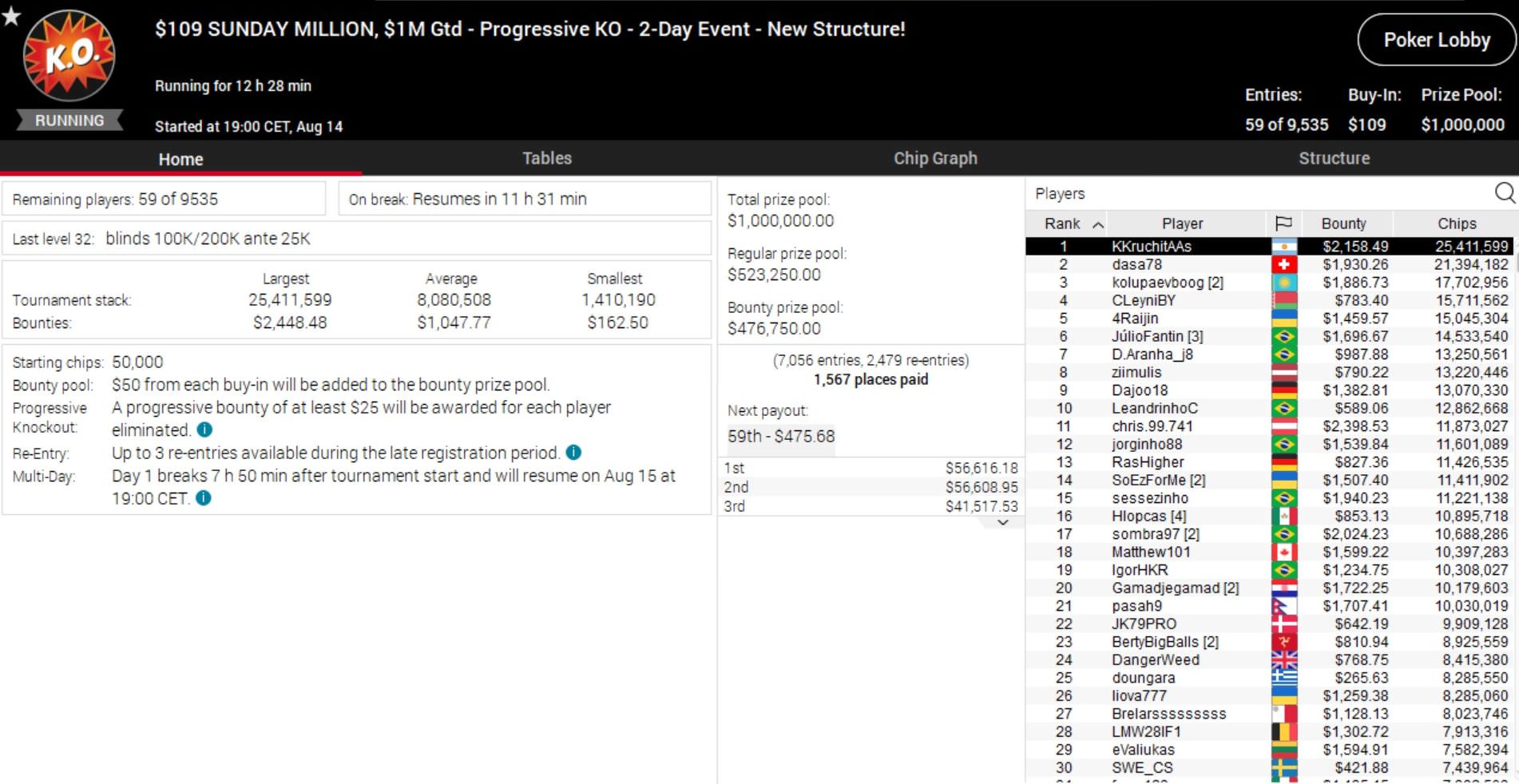Viewport: 1519px width, 784px height.
Task: Expand the payout list chevron
Action: point(1003,522)
